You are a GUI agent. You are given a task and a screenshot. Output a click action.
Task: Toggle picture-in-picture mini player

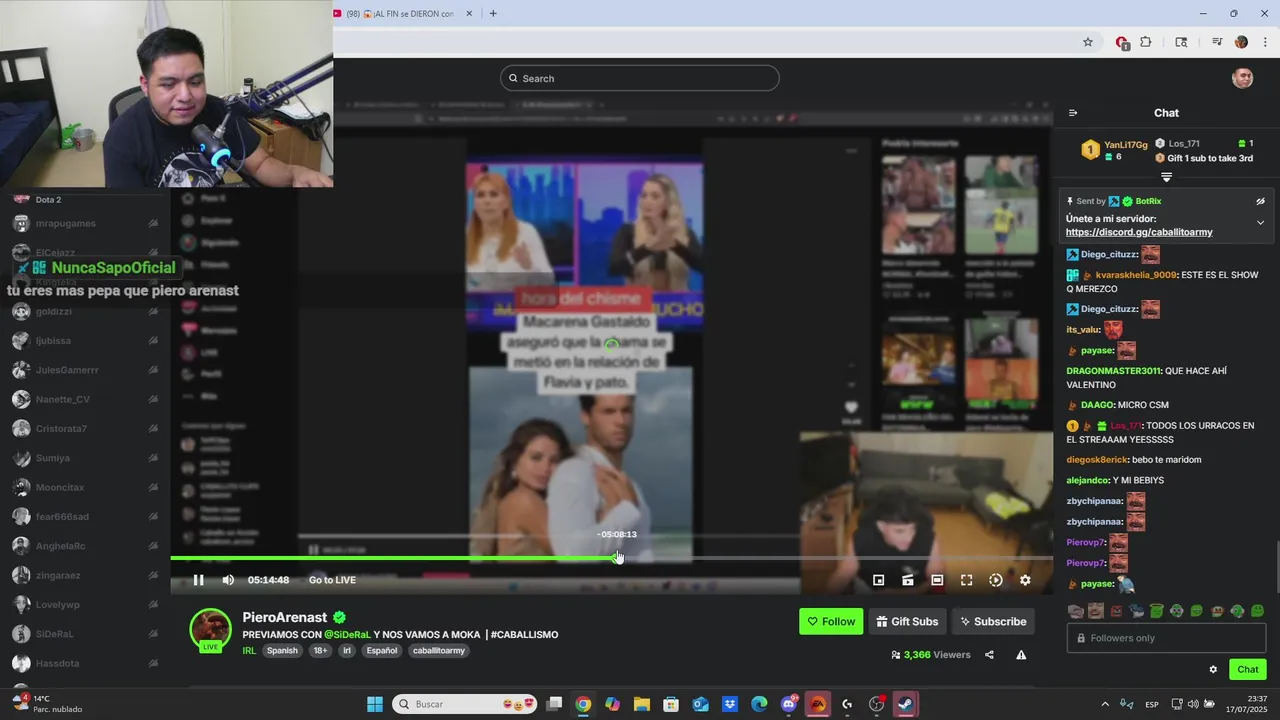click(x=878, y=580)
